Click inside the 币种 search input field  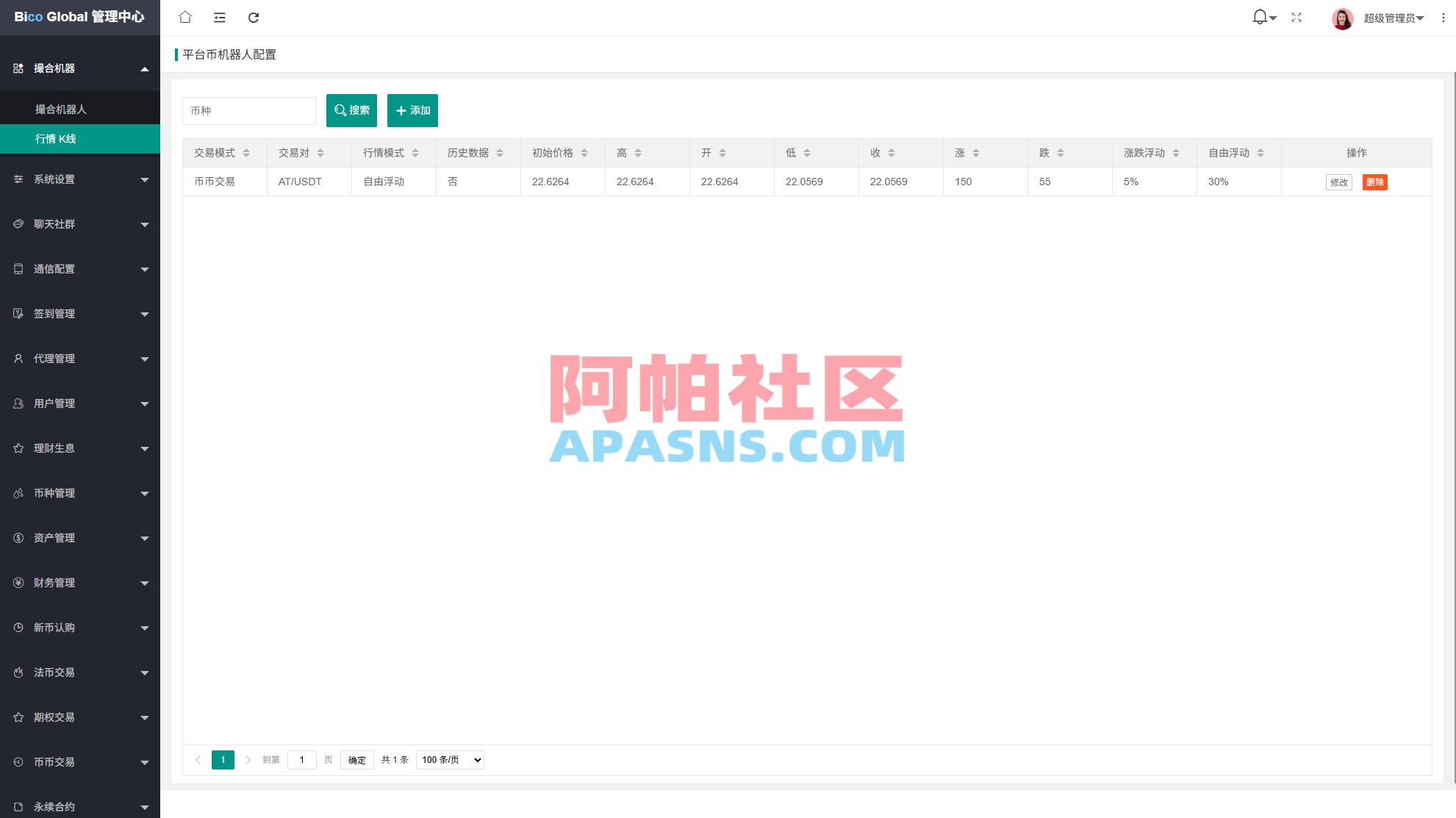click(248, 110)
